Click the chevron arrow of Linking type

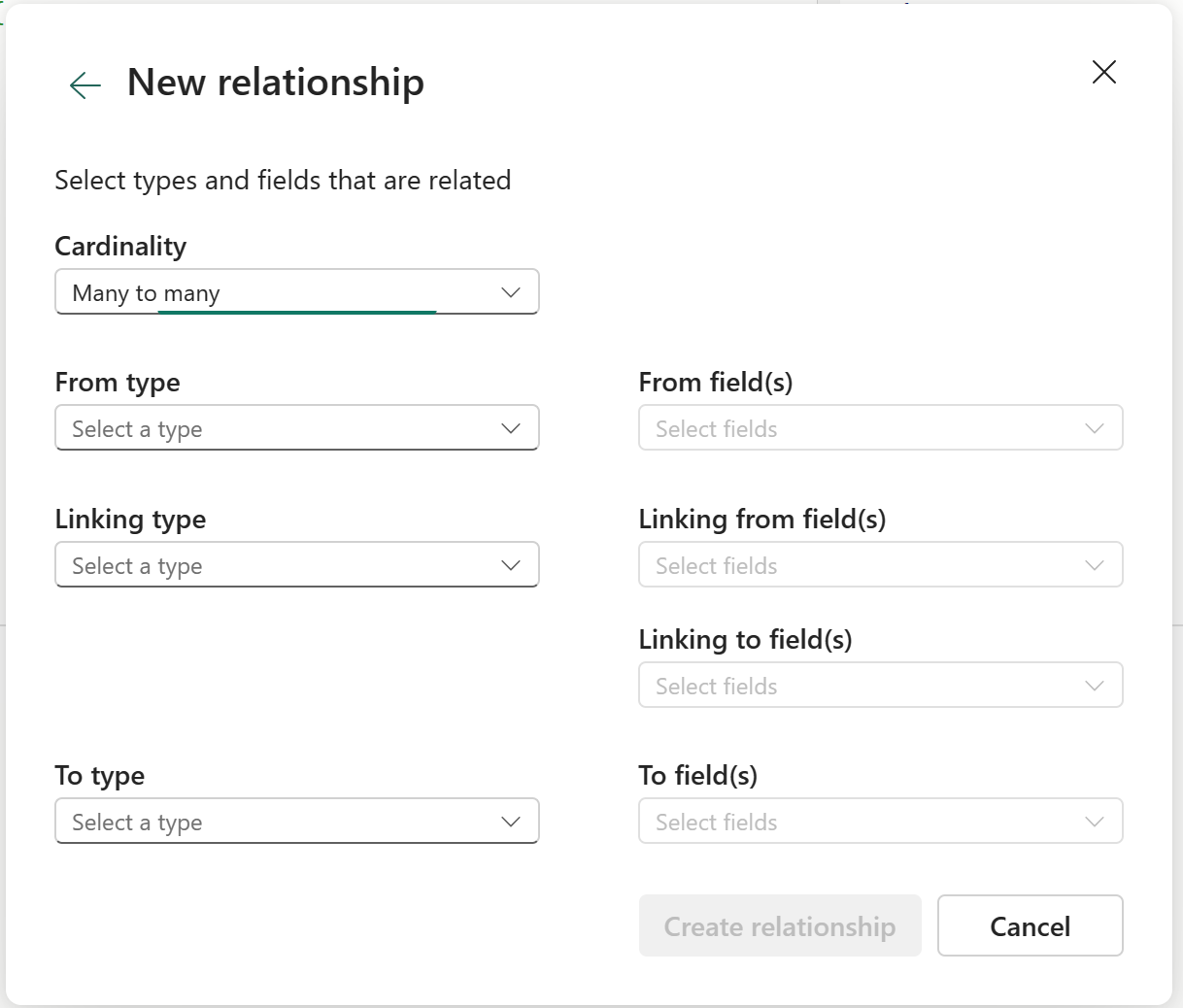(511, 565)
